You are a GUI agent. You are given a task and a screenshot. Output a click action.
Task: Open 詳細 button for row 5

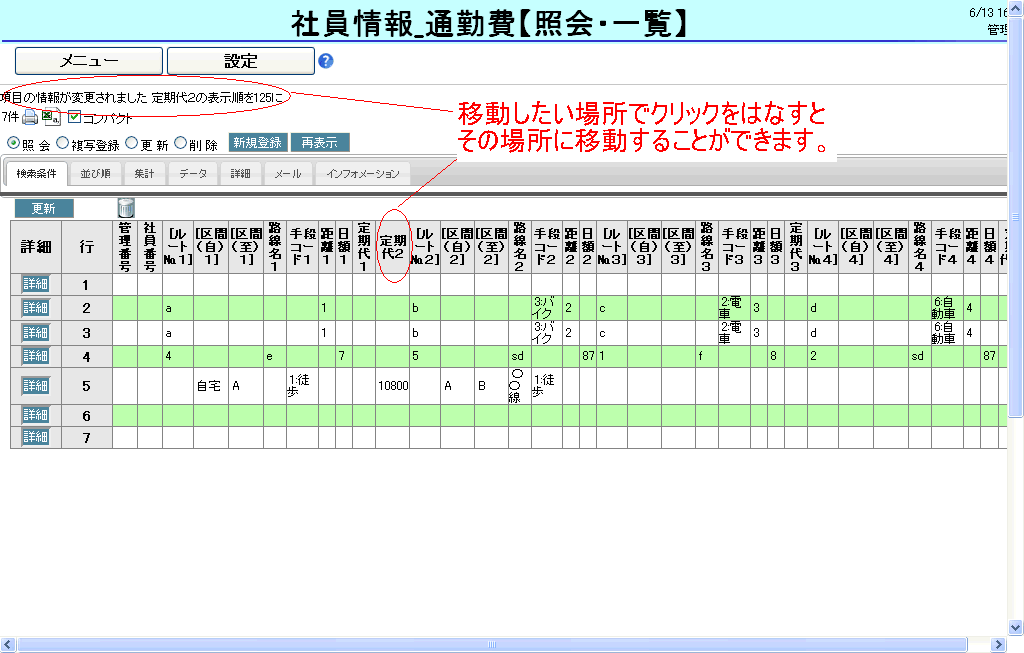[x=35, y=385]
